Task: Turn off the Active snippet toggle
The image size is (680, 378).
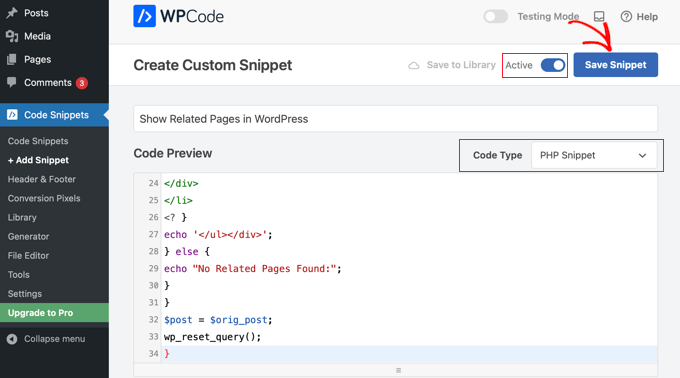Action: pos(553,65)
